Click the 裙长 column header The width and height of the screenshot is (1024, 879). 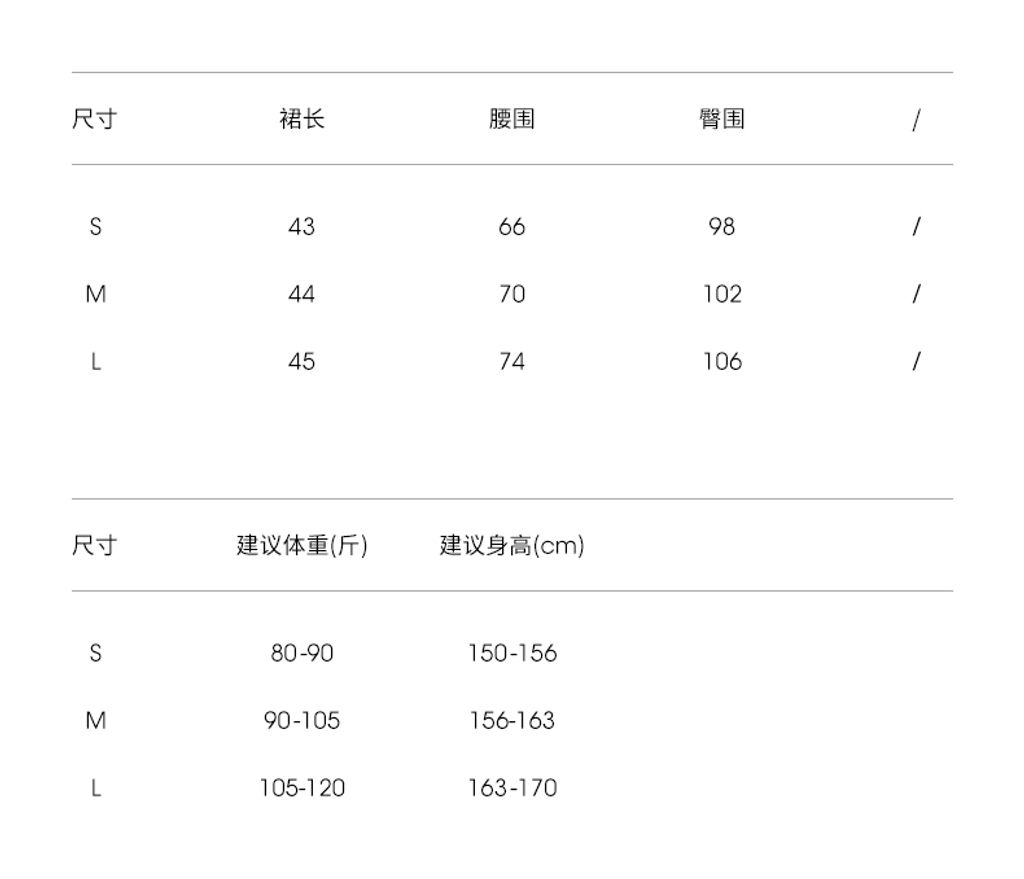tap(301, 120)
